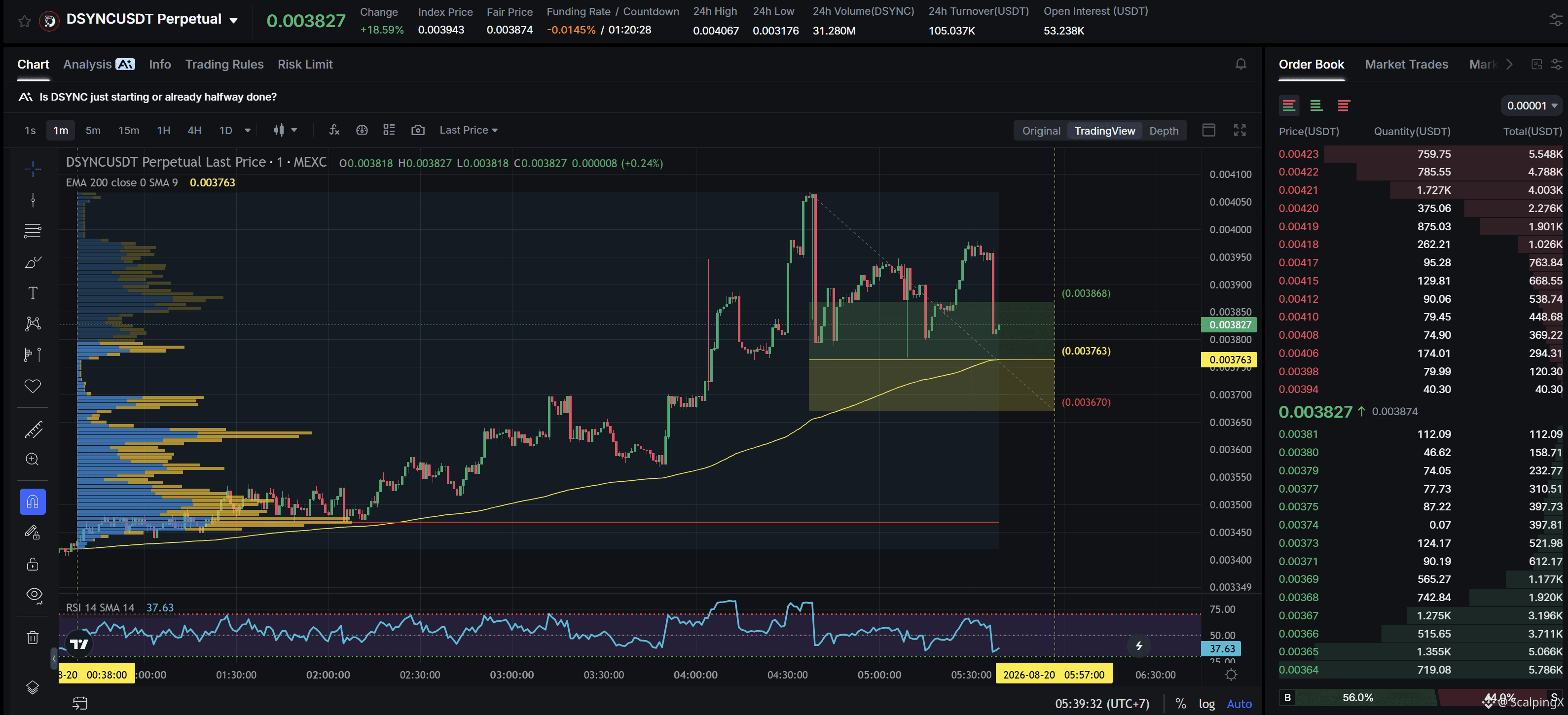Open the indicators fx button
The height and width of the screenshot is (715, 1568).
[334, 130]
